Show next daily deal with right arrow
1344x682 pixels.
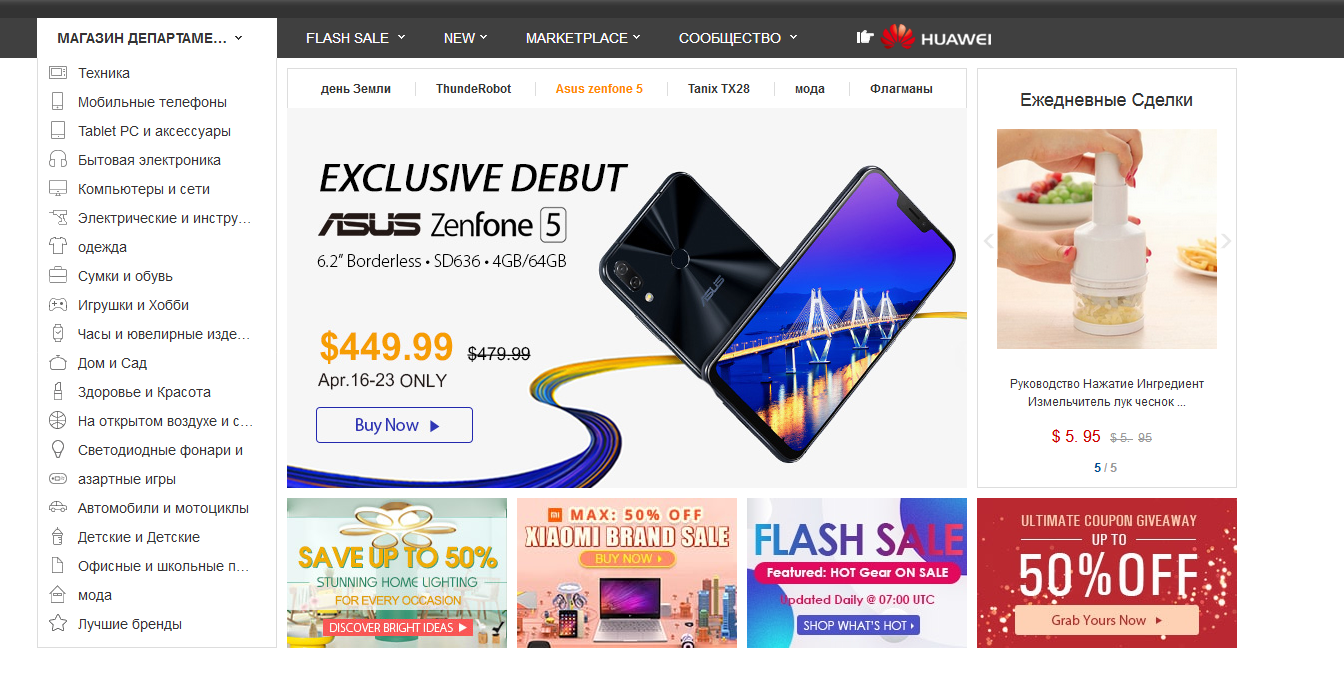1226,240
